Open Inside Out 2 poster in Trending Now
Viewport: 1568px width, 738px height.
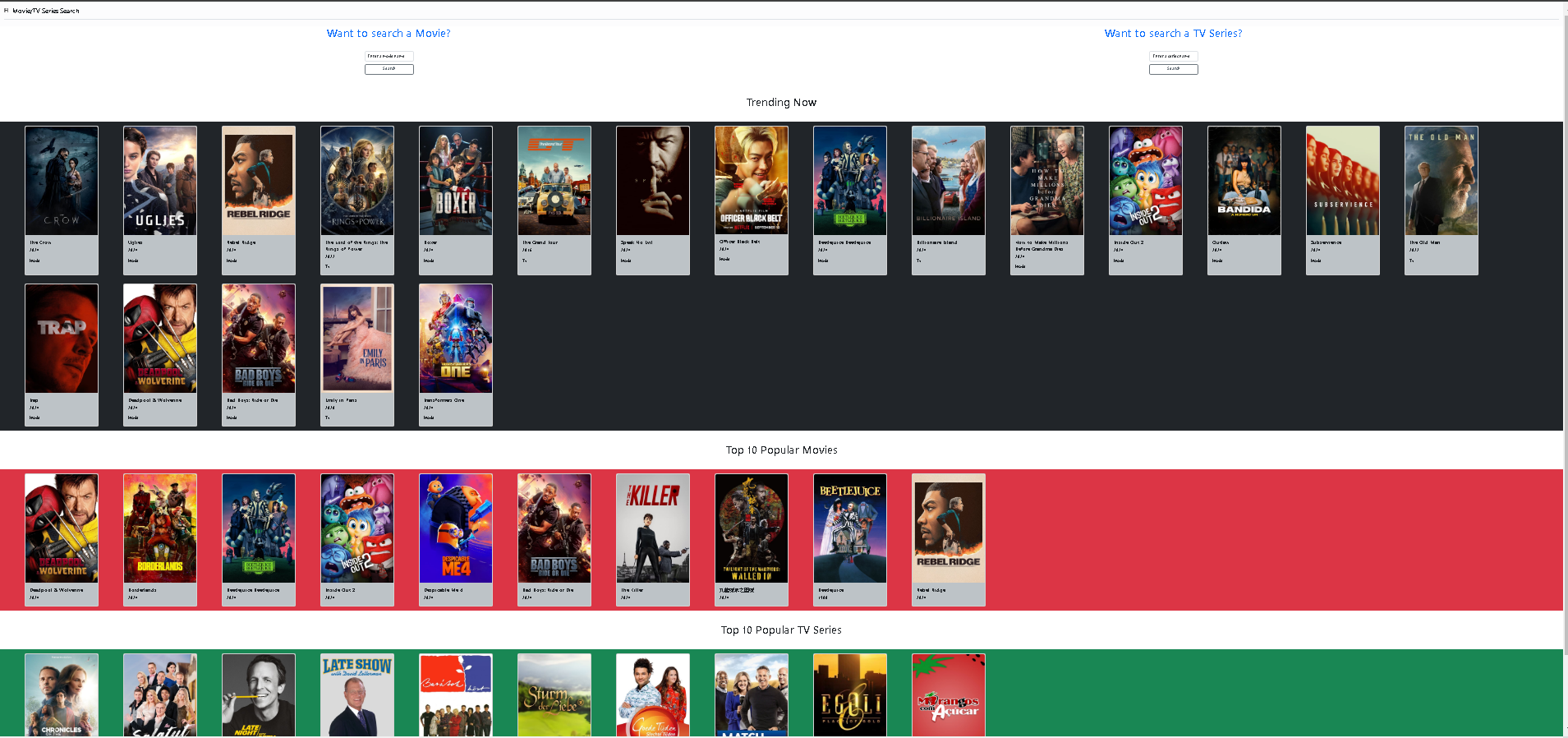pos(1146,181)
